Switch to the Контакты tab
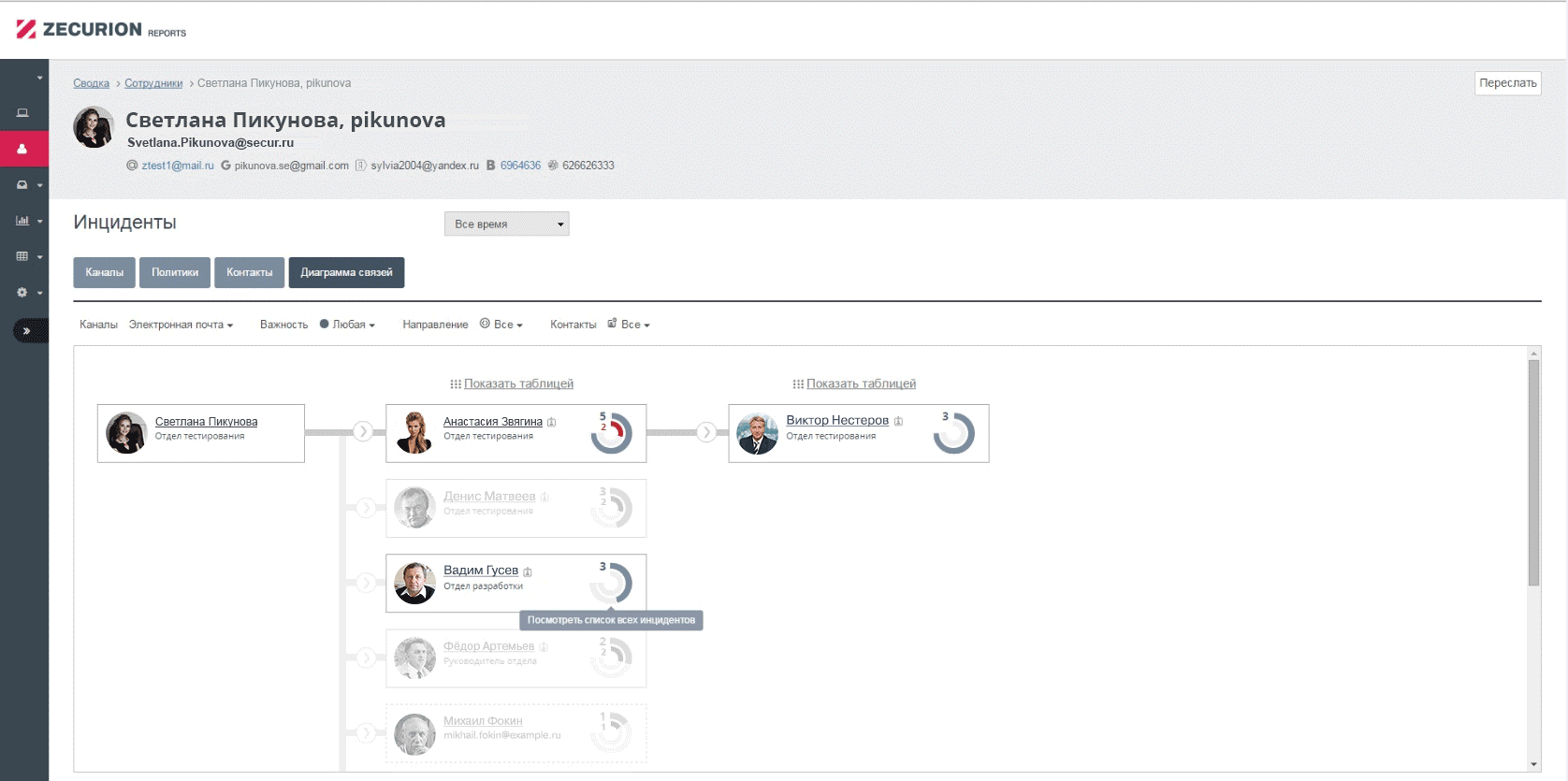The height and width of the screenshot is (781, 1568). coord(249,272)
